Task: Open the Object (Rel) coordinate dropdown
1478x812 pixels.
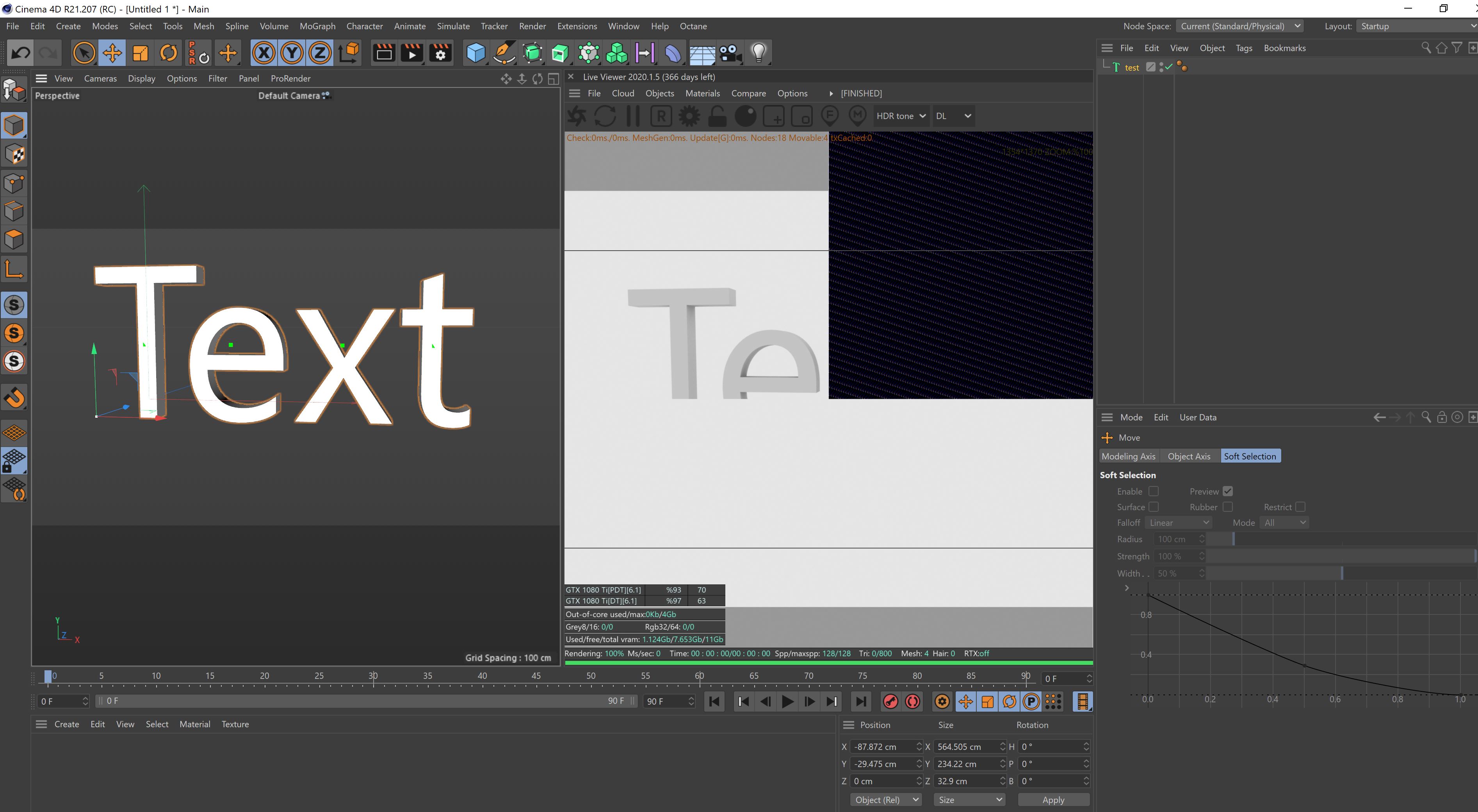Action: pos(886,800)
